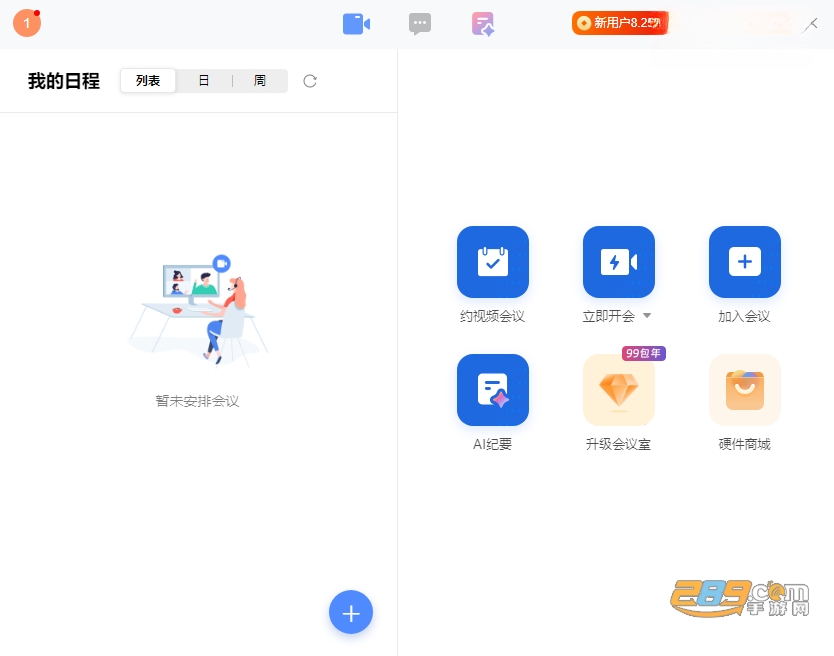Click the 暂未安排会议 empty state text
The height and width of the screenshot is (656, 834).
coord(197,401)
